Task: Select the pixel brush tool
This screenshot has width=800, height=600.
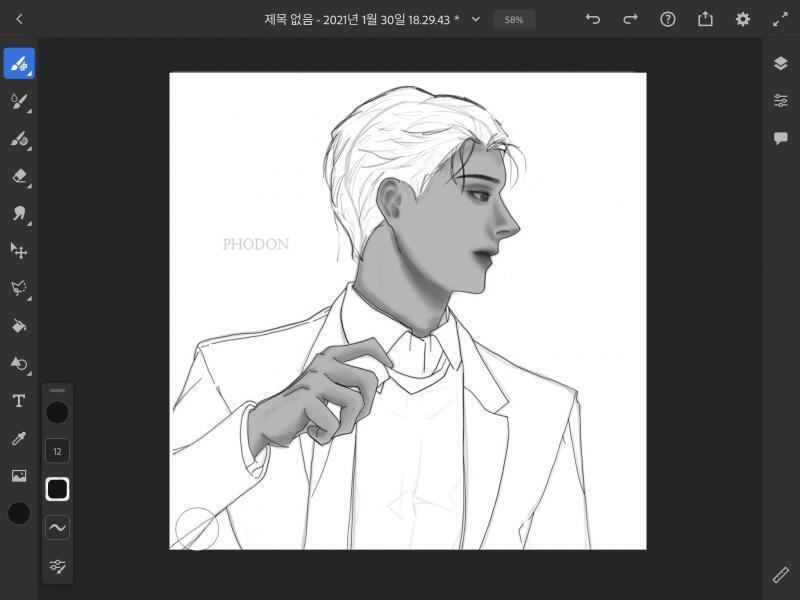Action: click(19, 64)
